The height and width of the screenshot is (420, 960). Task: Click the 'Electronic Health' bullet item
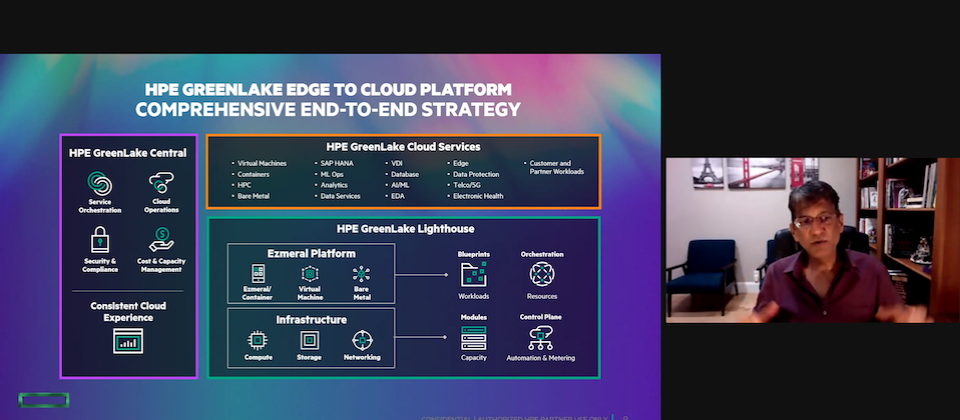[x=478, y=196]
